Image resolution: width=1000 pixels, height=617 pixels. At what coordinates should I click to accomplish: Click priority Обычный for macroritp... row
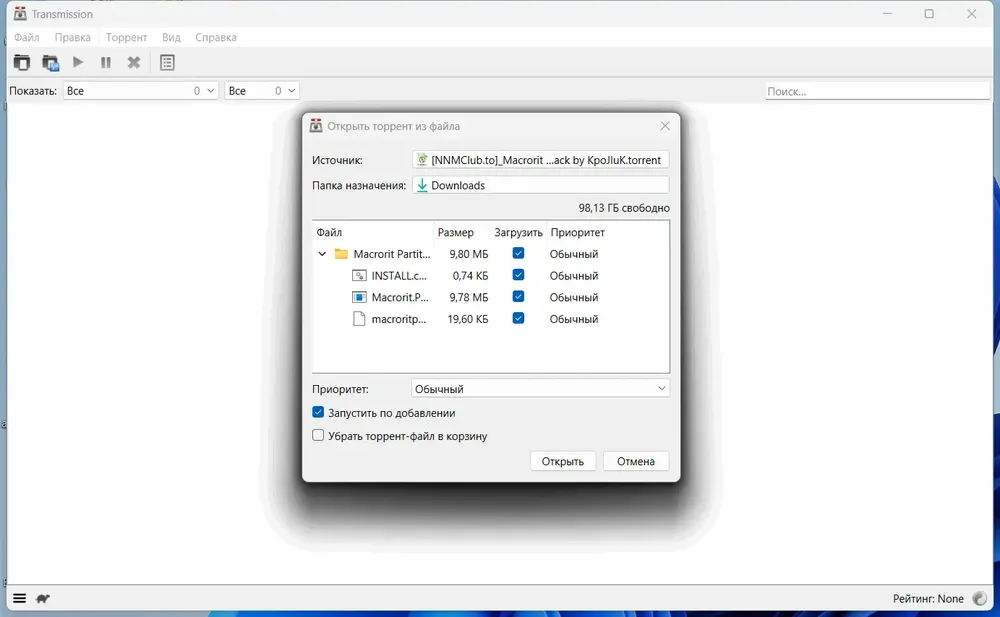[x=574, y=319]
